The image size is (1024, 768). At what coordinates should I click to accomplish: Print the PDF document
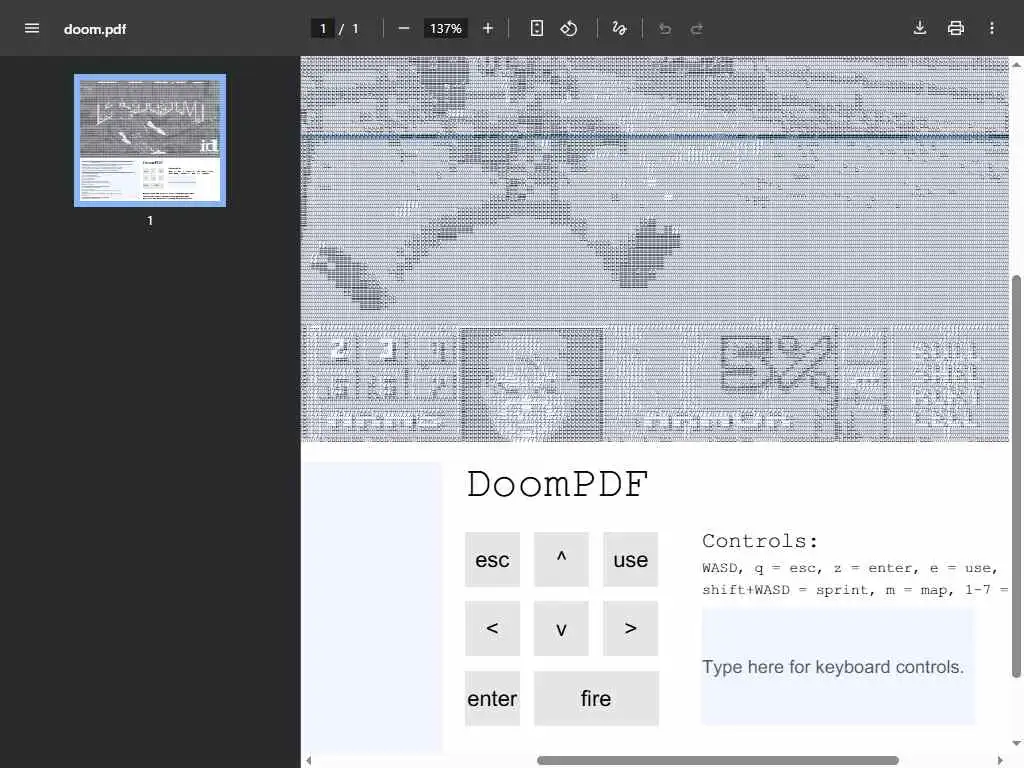click(x=955, y=28)
